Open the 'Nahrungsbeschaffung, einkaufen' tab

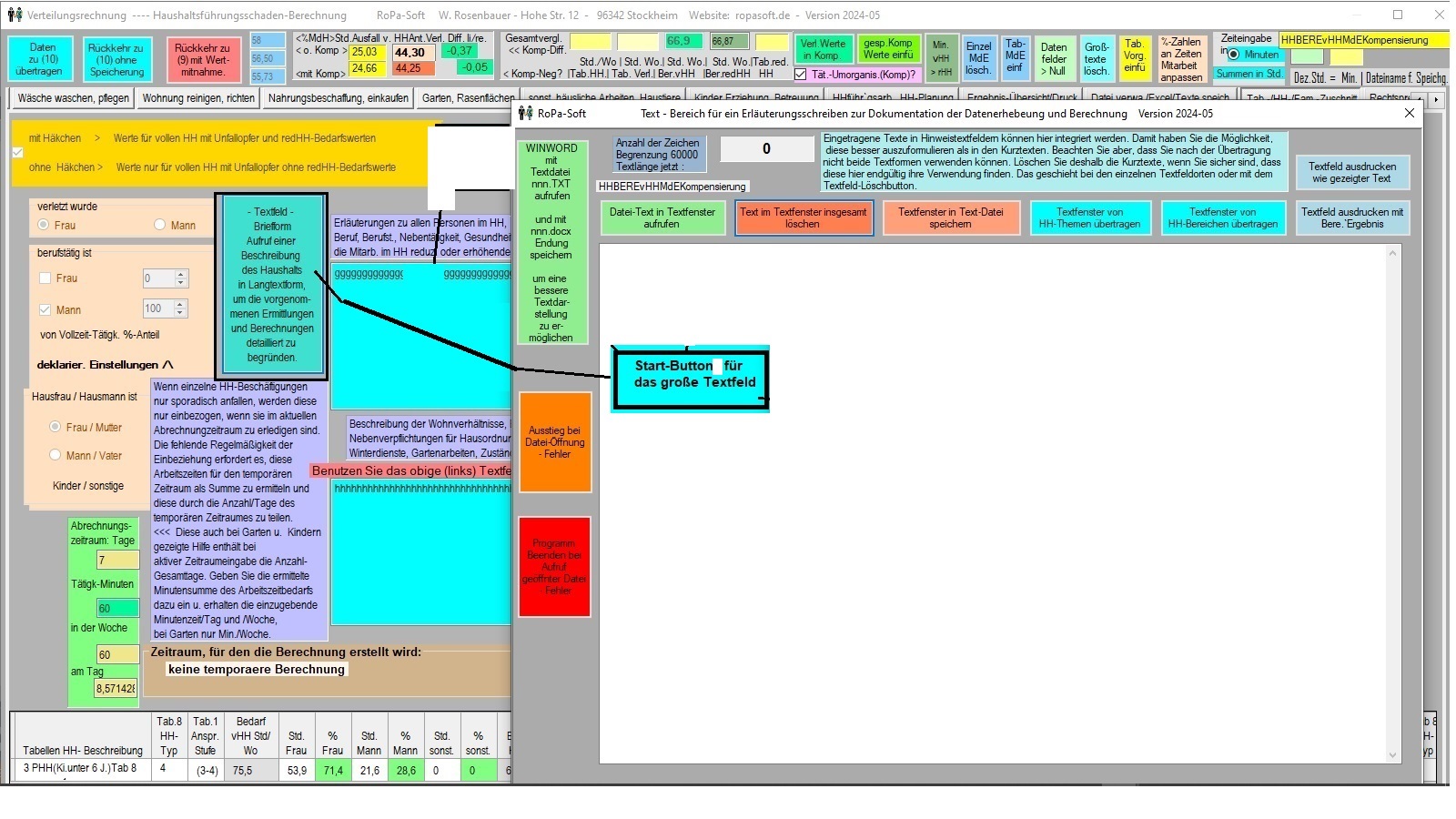pyautogui.click(x=338, y=98)
